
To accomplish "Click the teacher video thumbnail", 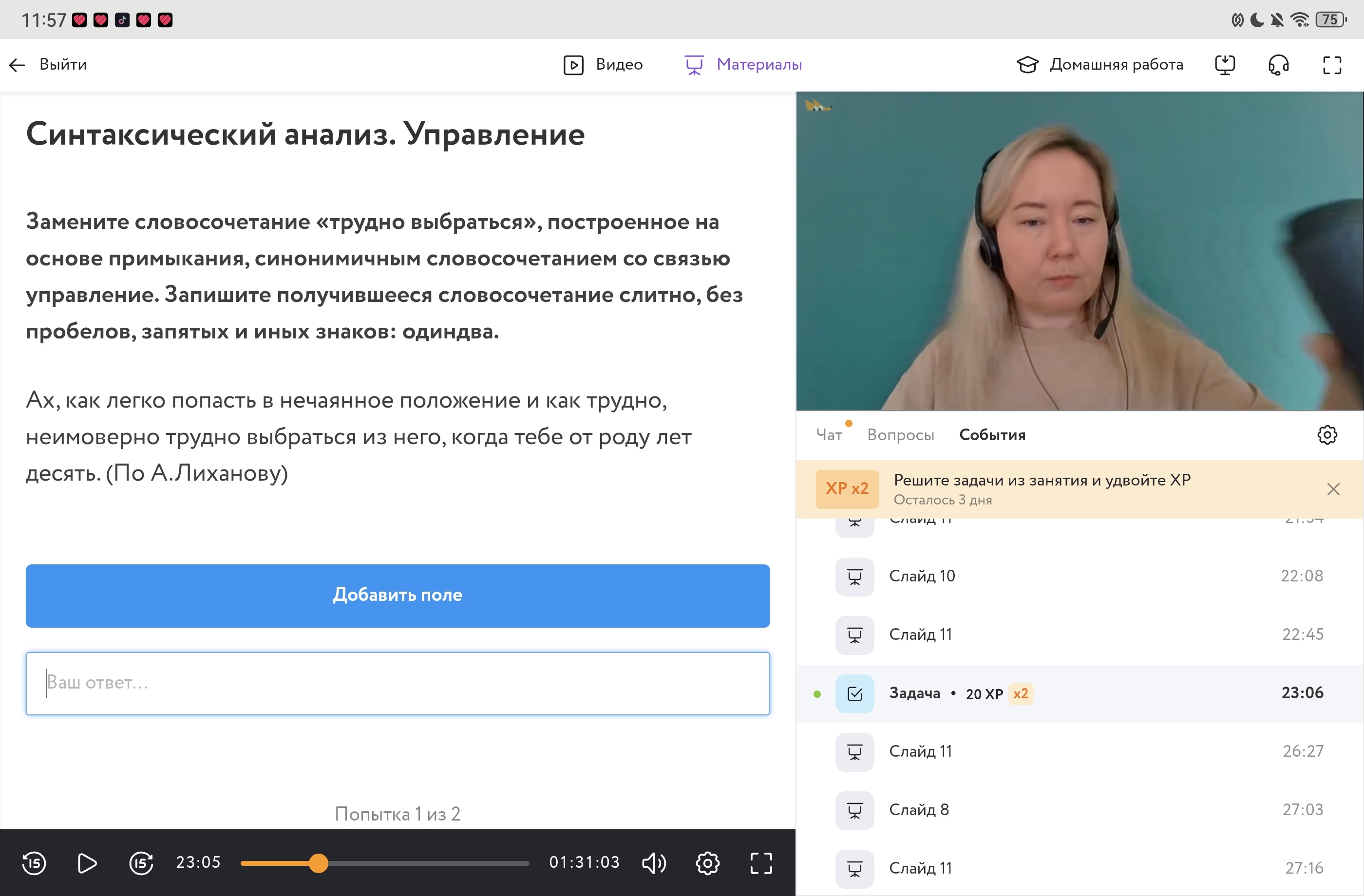I will coord(1079,251).
